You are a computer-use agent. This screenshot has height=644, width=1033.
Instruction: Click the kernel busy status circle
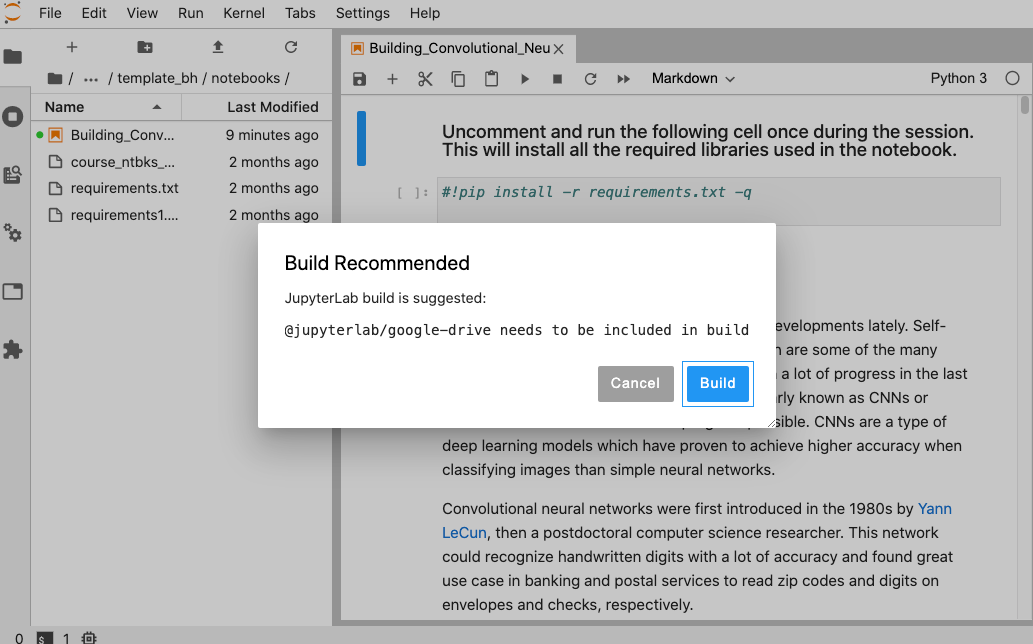point(1012,77)
